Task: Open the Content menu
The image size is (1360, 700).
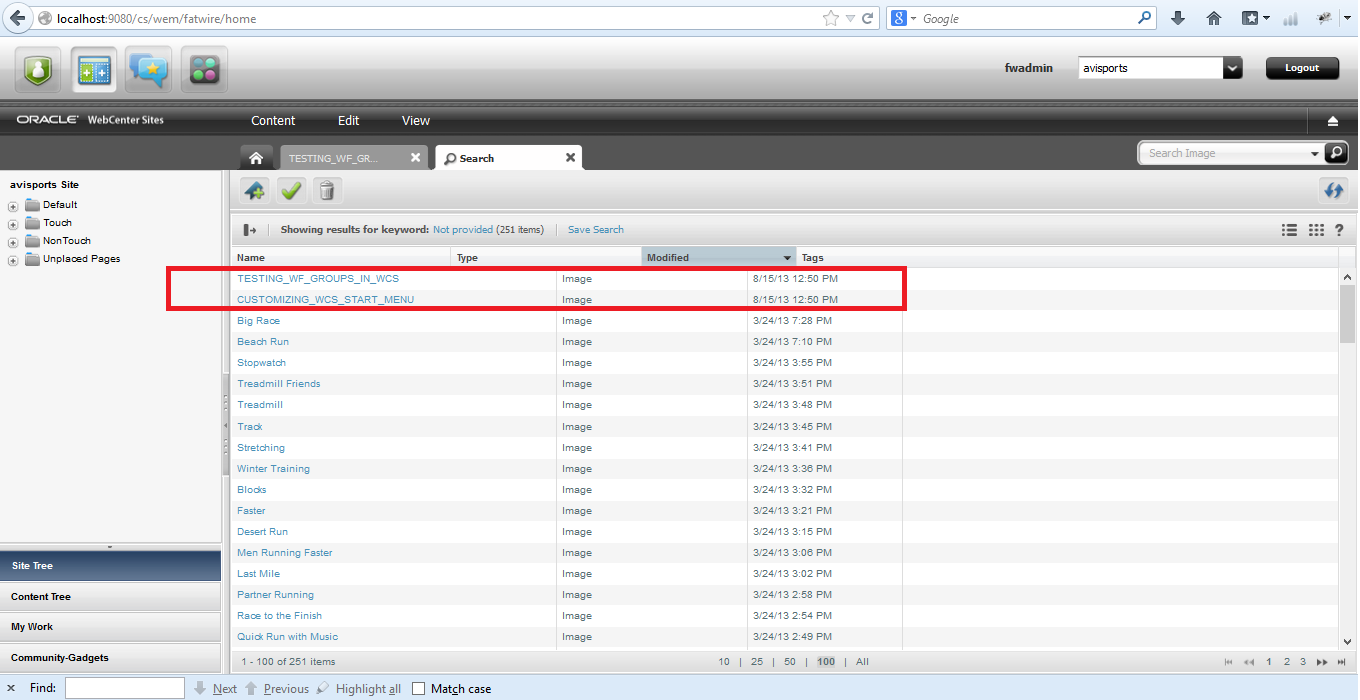Action: tap(272, 120)
